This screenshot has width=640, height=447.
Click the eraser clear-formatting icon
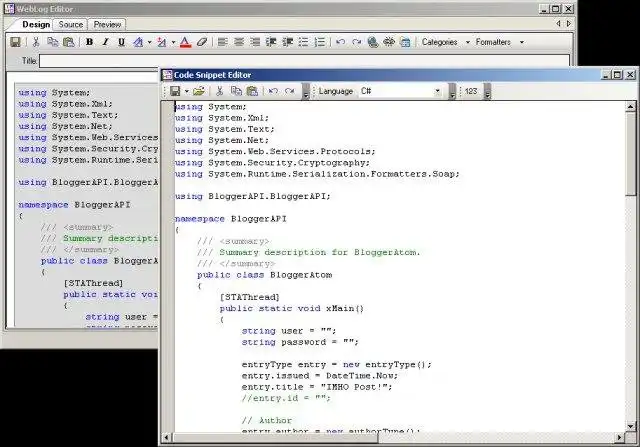[x=202, y=42]
